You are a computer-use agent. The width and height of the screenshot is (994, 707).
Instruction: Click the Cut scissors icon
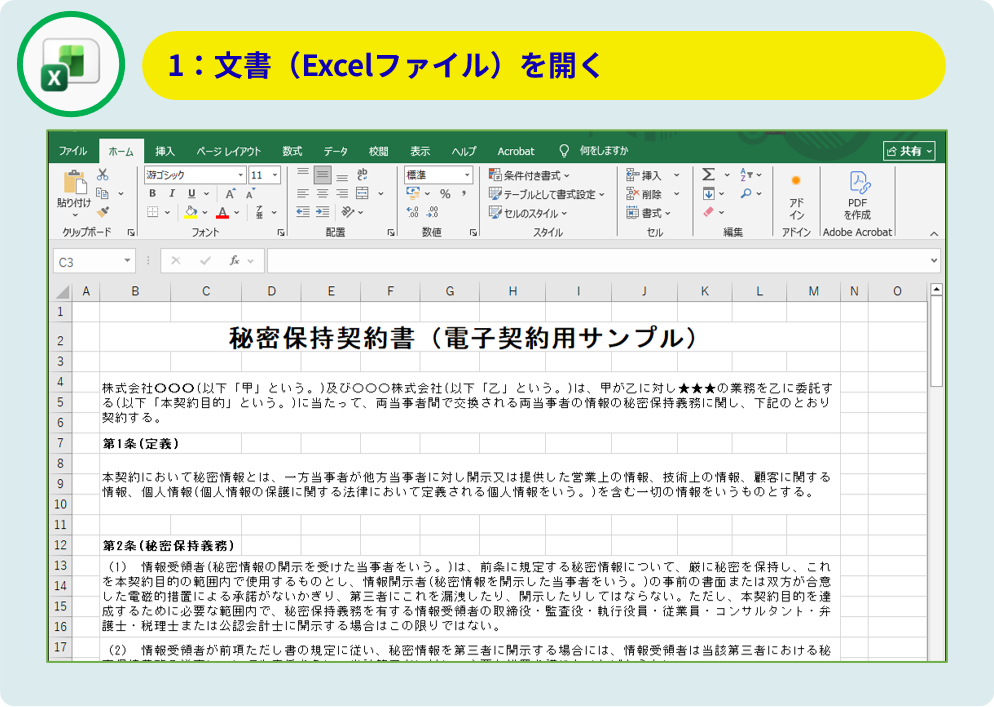[102, 175]
